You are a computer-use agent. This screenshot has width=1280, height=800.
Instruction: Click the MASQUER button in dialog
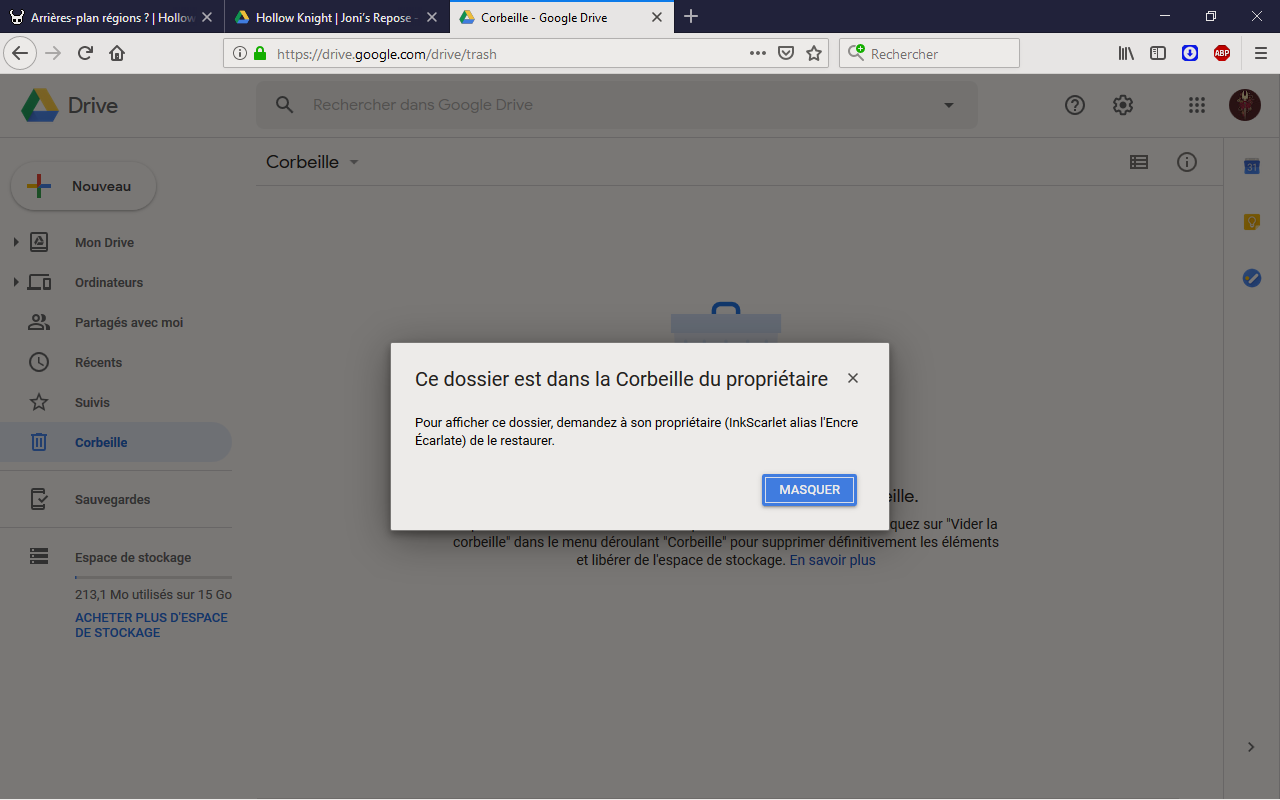pos(809,490)
